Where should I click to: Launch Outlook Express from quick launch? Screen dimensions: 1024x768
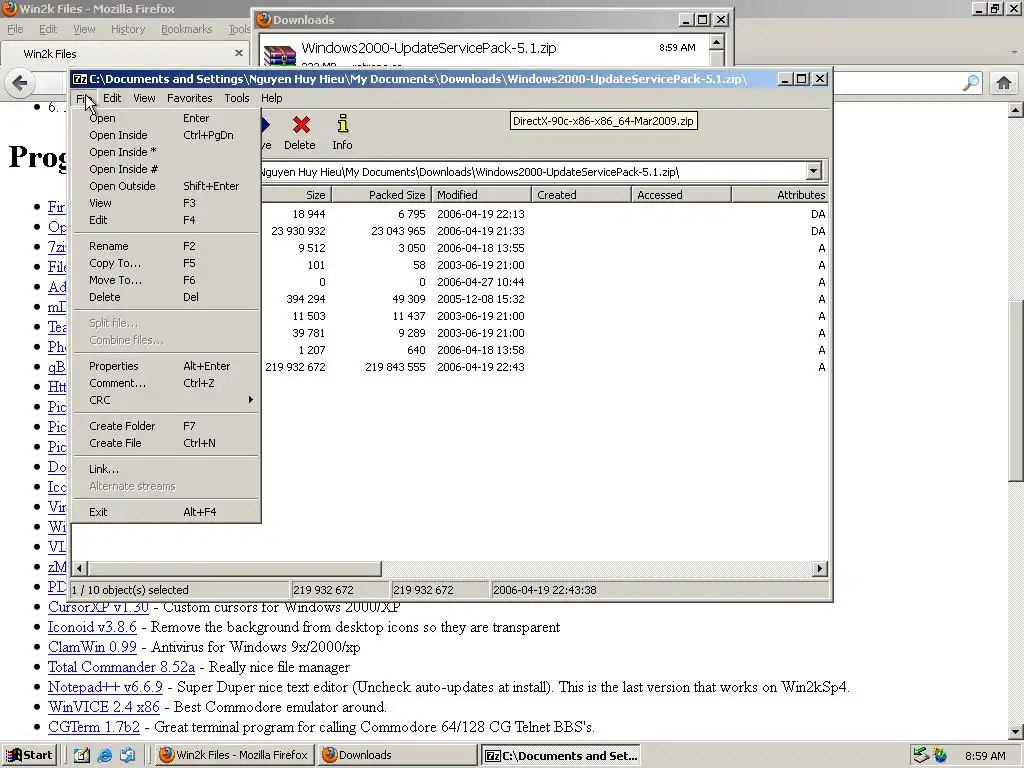coord(127,755)
